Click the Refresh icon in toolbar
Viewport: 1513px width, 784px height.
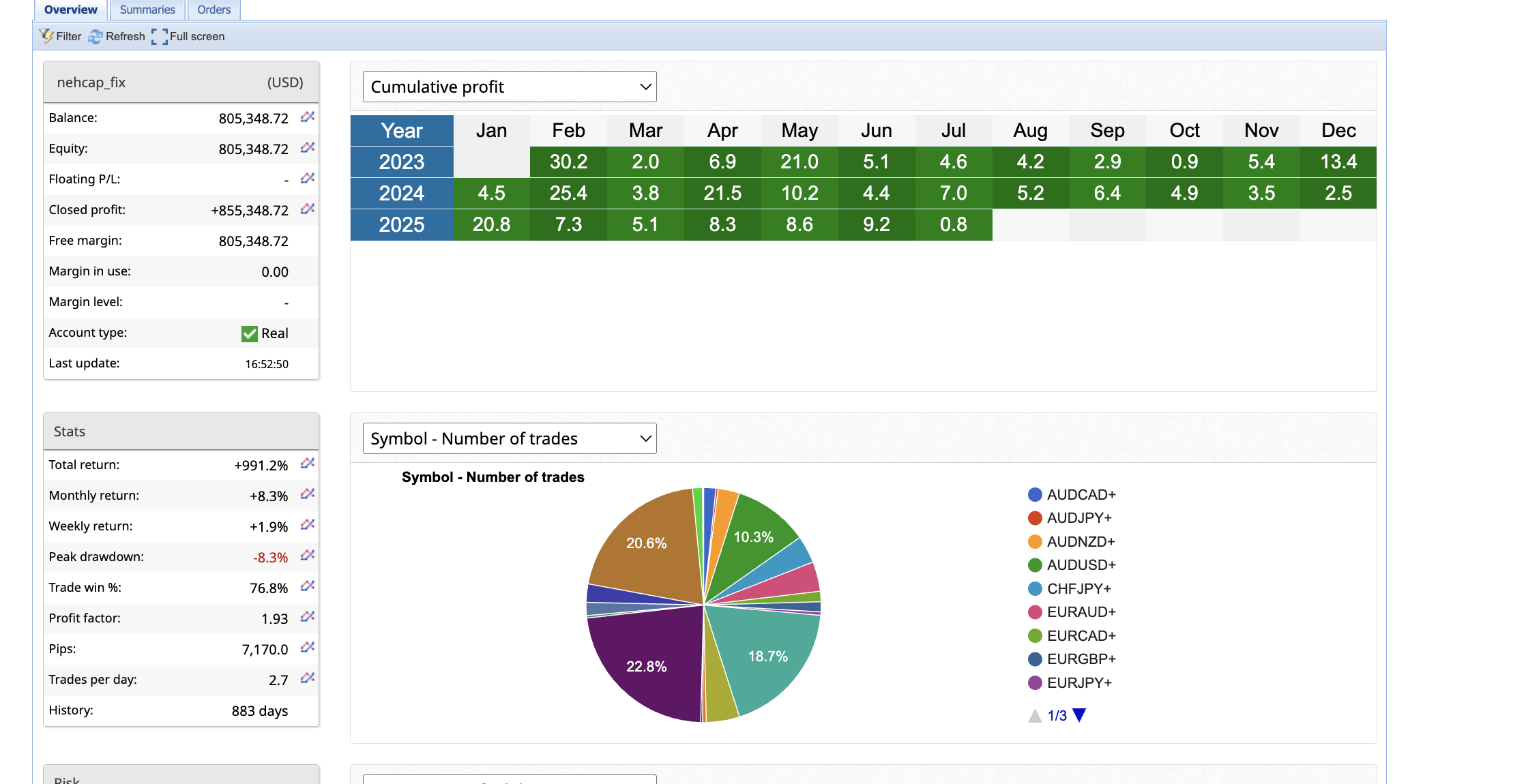pyautogui.click(x=96, y=37)
